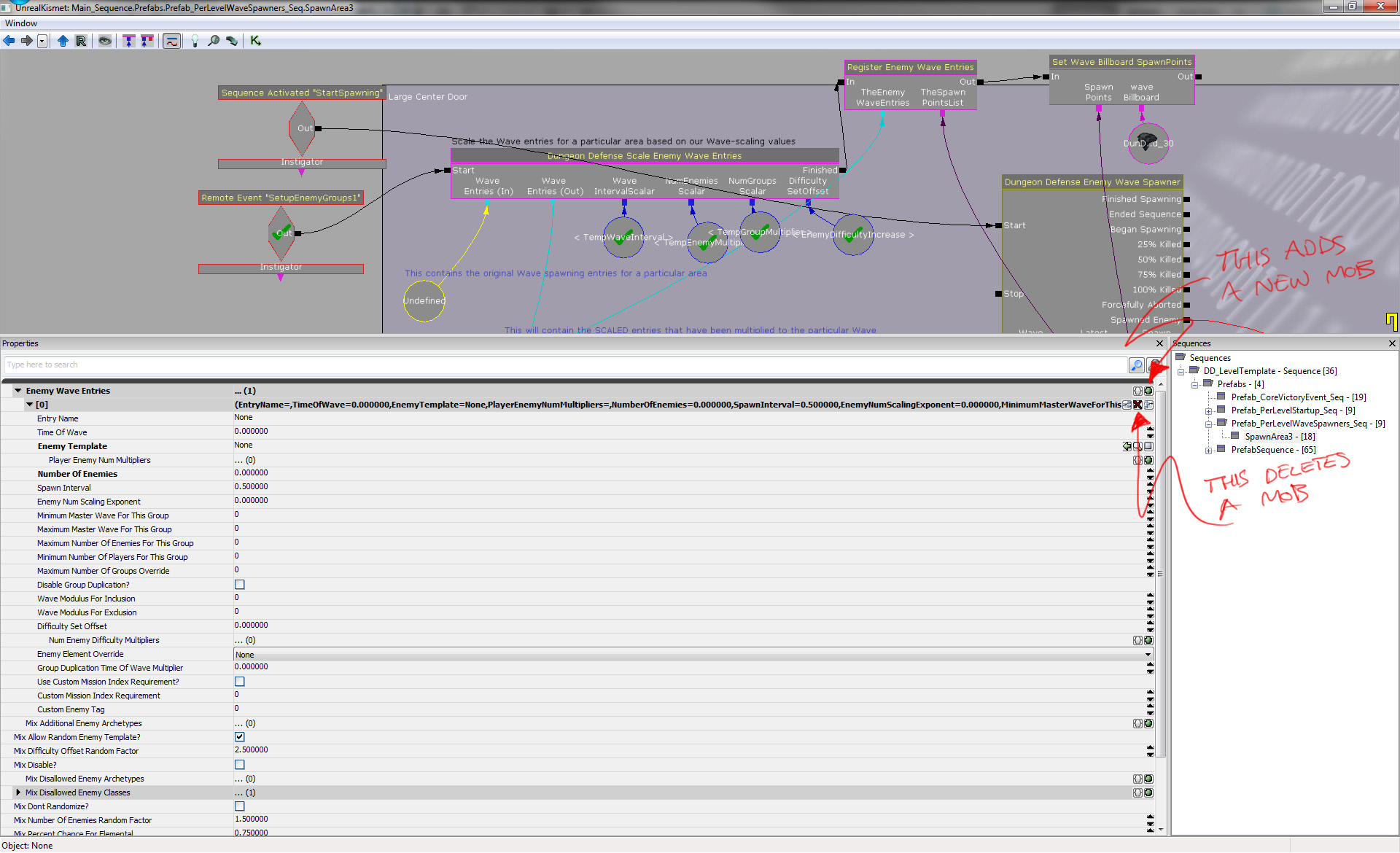Screen dimensions: 1400x853
Task: Expand Prefab_PerLevelStartup_Seq tree node
Action: [1209, 411]
